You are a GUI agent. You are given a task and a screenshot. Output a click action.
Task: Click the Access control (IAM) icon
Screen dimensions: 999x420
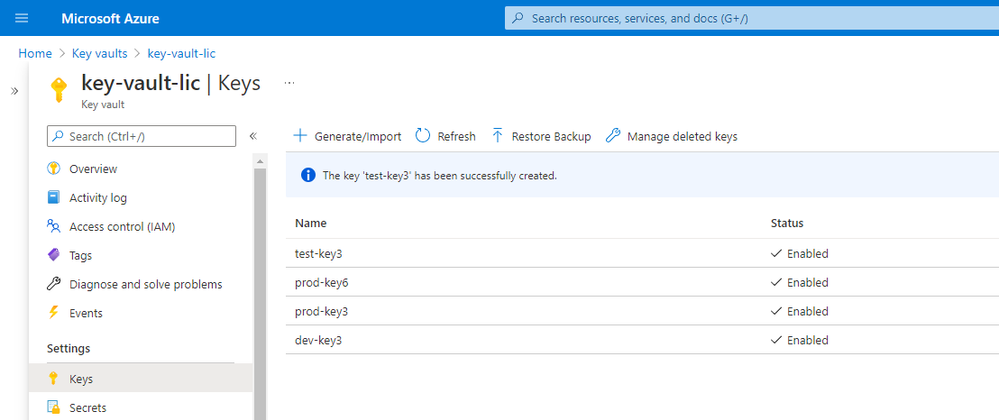click(54, 227)
